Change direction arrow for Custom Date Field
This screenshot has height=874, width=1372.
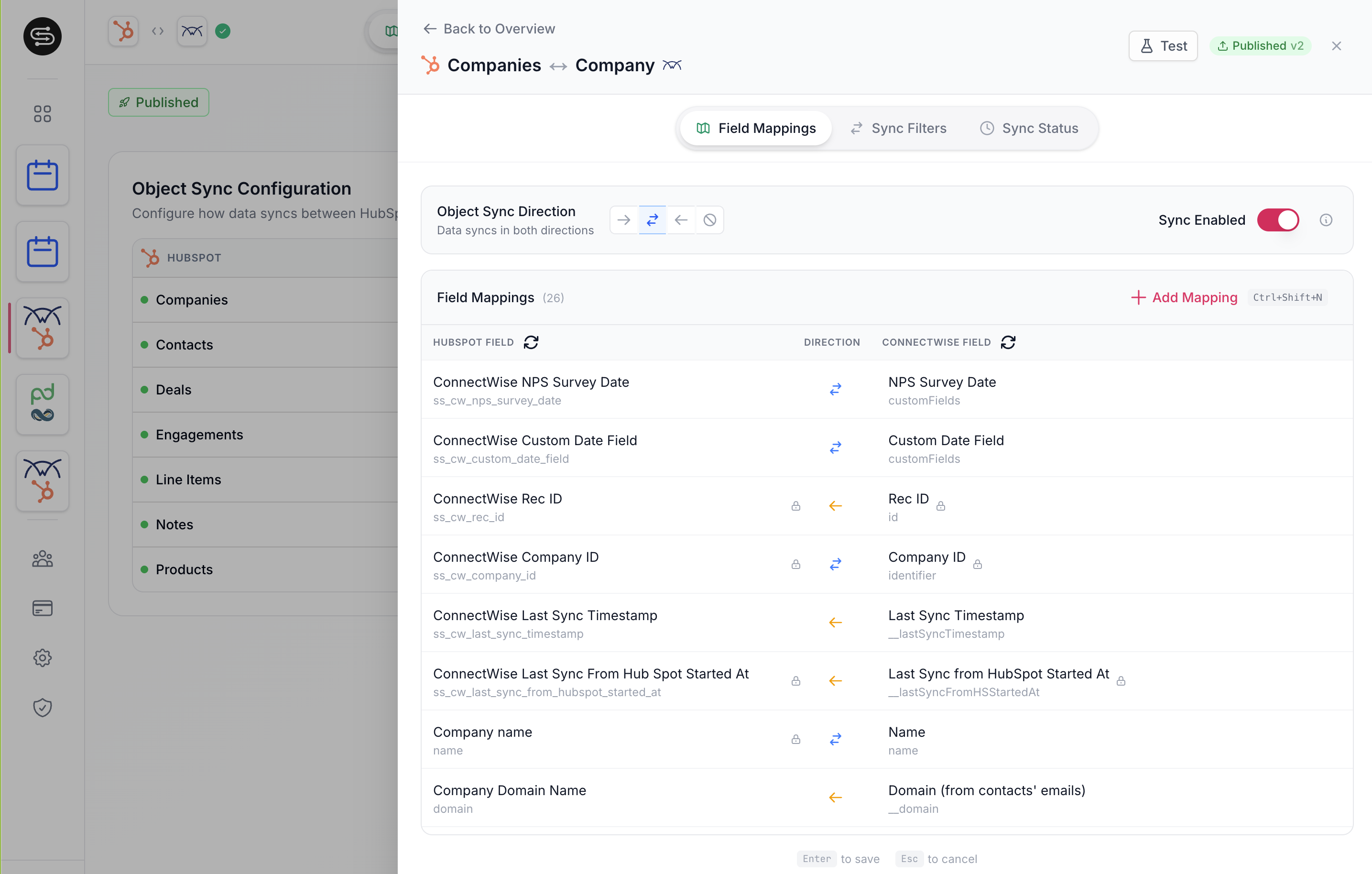(x=835, y=448)
